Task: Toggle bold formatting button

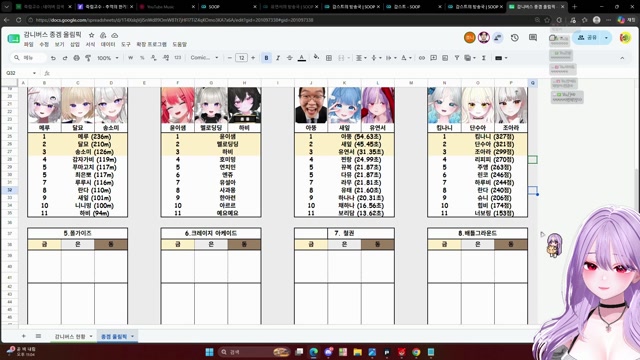Action: pos(267,58)
